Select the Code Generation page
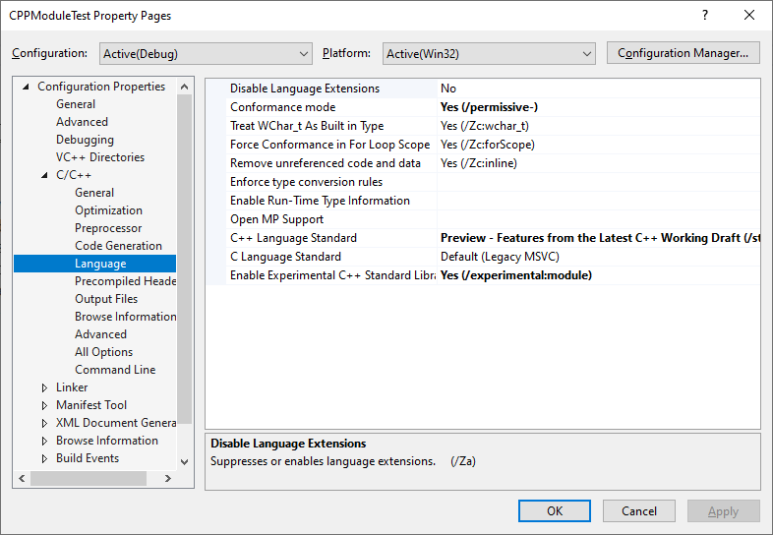 pos(118,246)
